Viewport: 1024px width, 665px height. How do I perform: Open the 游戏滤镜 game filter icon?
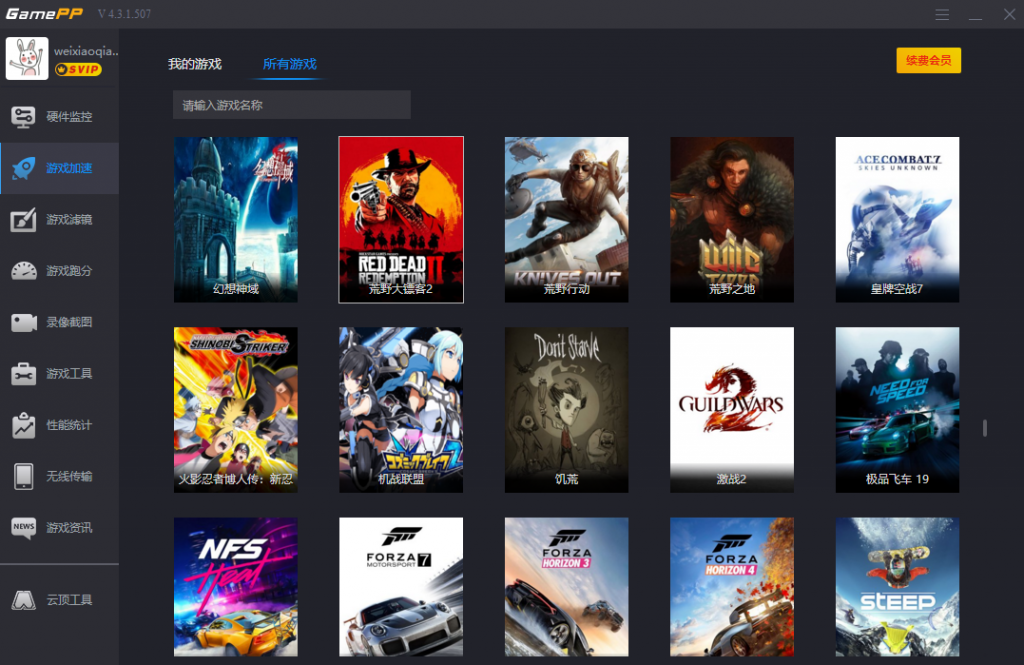(x=24, y=220)
